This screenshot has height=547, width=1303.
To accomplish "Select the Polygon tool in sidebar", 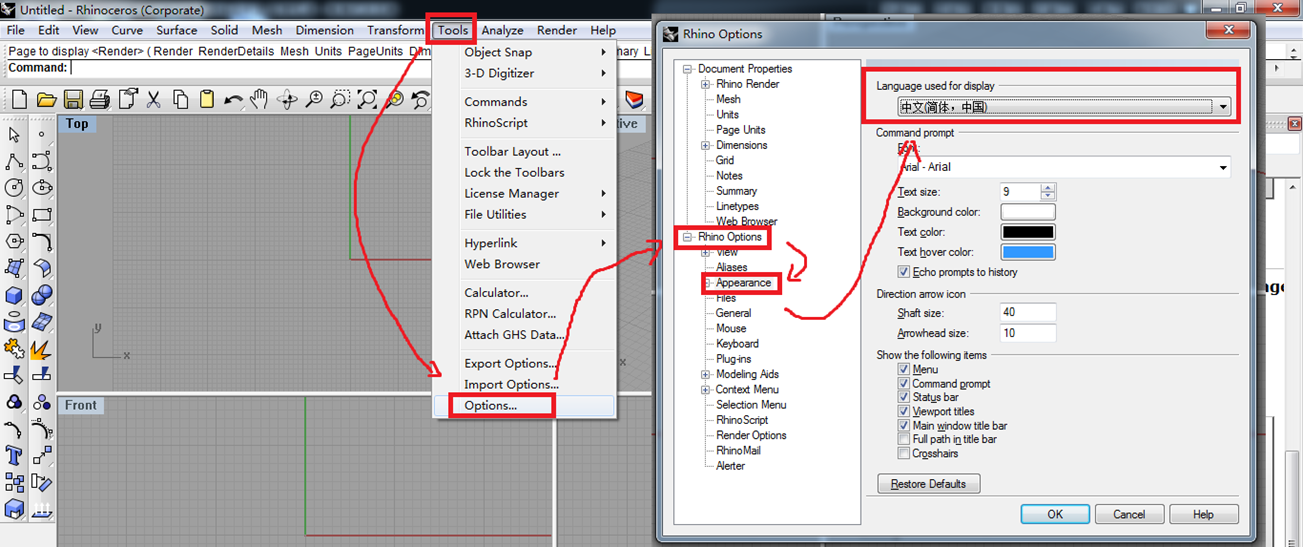I will coord(15,242).
